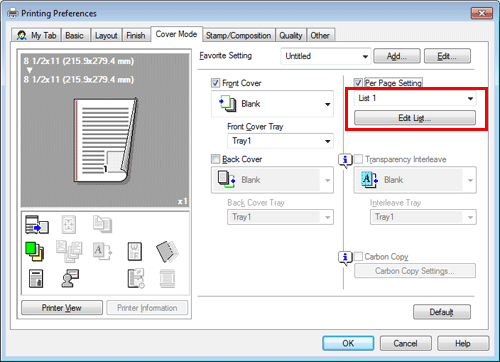Switch to the Stamp/Composition tab
This screenshot has width=500, height=362.
coord(238,35)
